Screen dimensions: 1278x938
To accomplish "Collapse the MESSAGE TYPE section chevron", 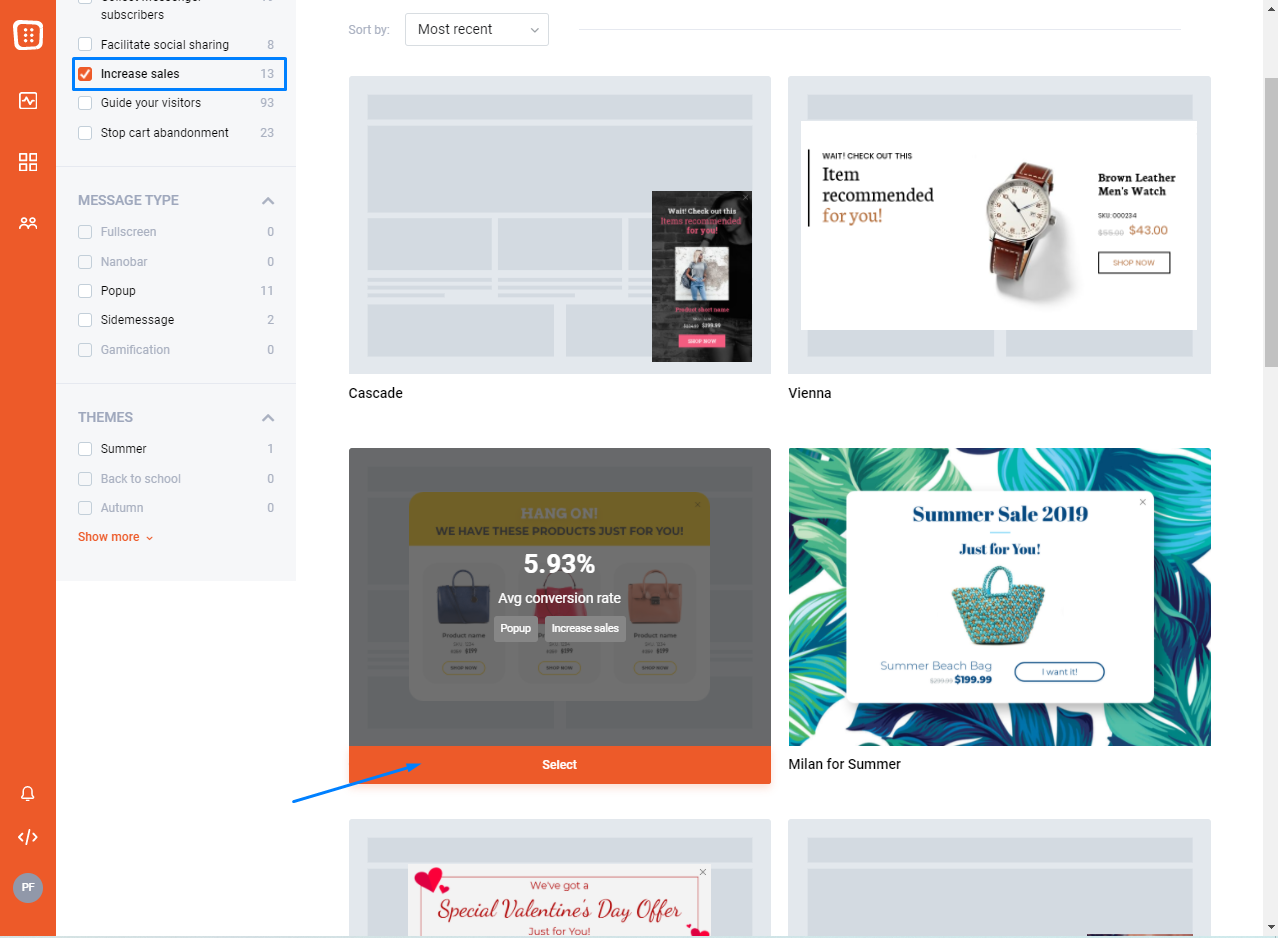I will tap(268, 201).
